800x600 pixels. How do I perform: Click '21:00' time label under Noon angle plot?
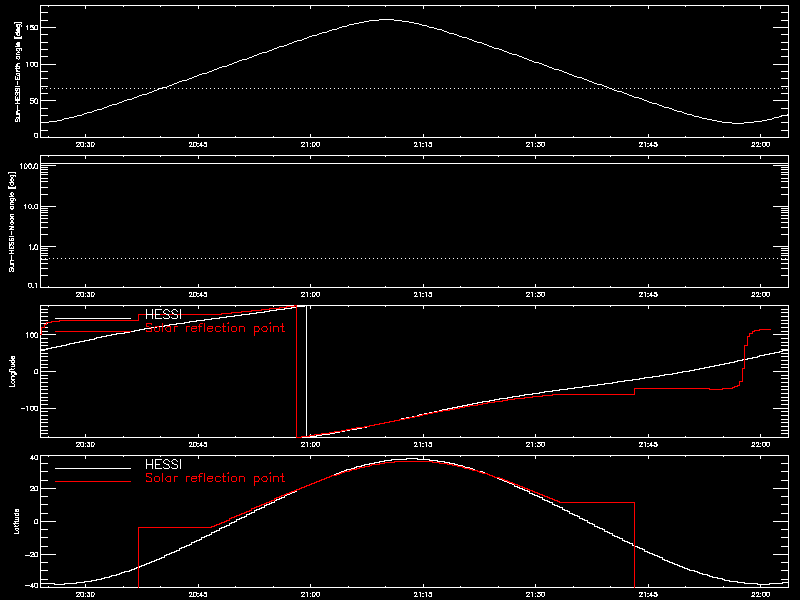click(x=310, y=295)
